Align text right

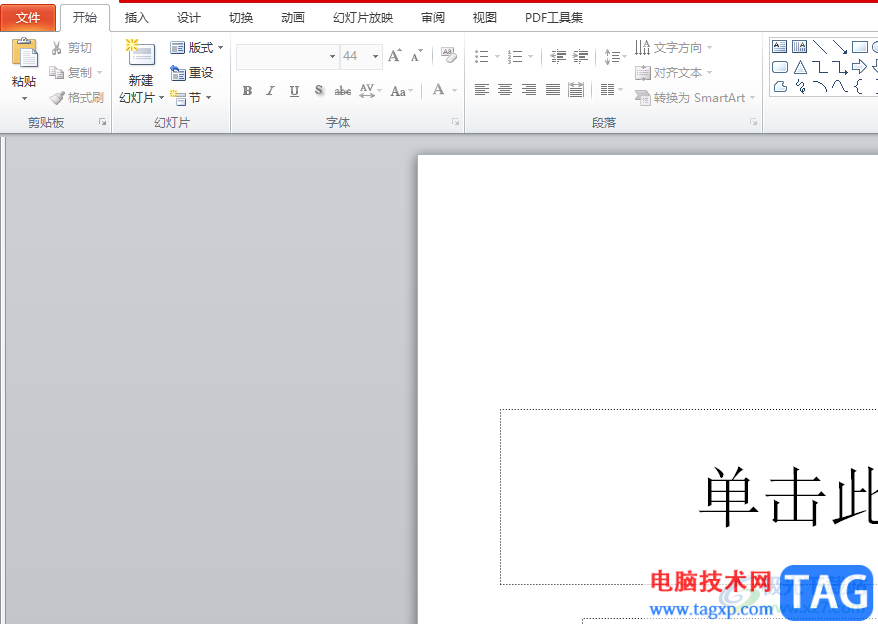point(529,90)
